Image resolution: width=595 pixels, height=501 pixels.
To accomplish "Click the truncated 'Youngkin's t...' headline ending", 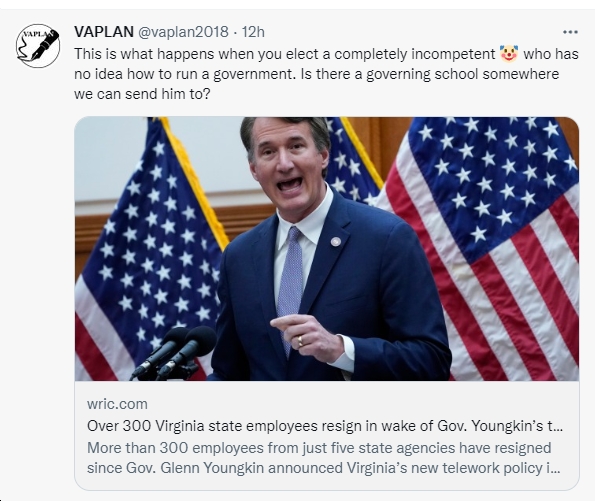I will (x=517, y=426).
